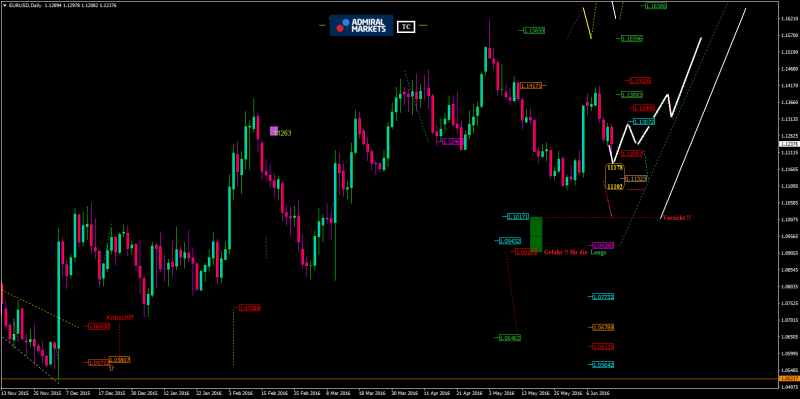800x399 pixels.
Task: Select the orange 1.05807 price label
Action: point(119,360)
